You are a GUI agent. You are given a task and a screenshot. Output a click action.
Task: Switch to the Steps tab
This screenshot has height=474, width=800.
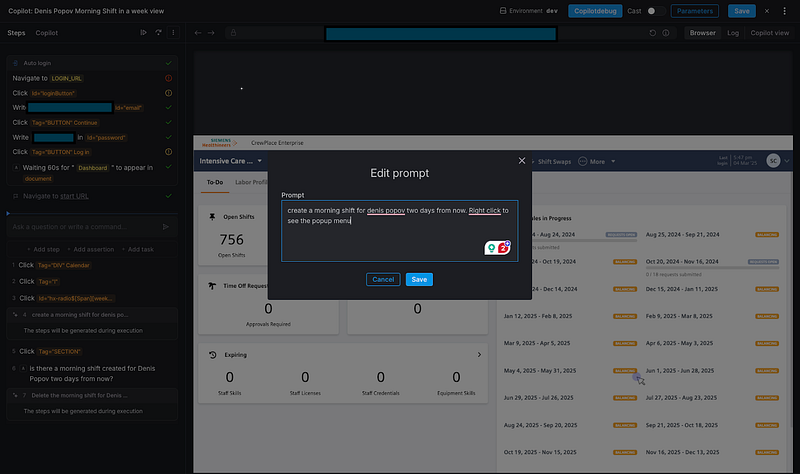16,33
